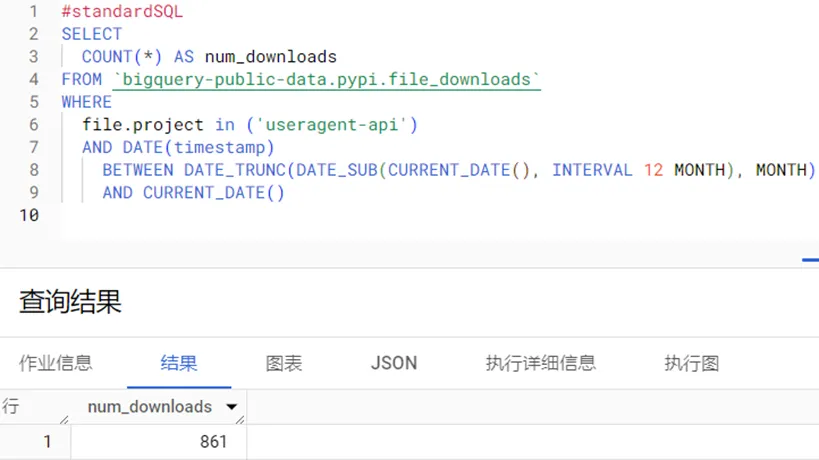Click row number 1 in results table
819x460 pixels.
[46, 441]
